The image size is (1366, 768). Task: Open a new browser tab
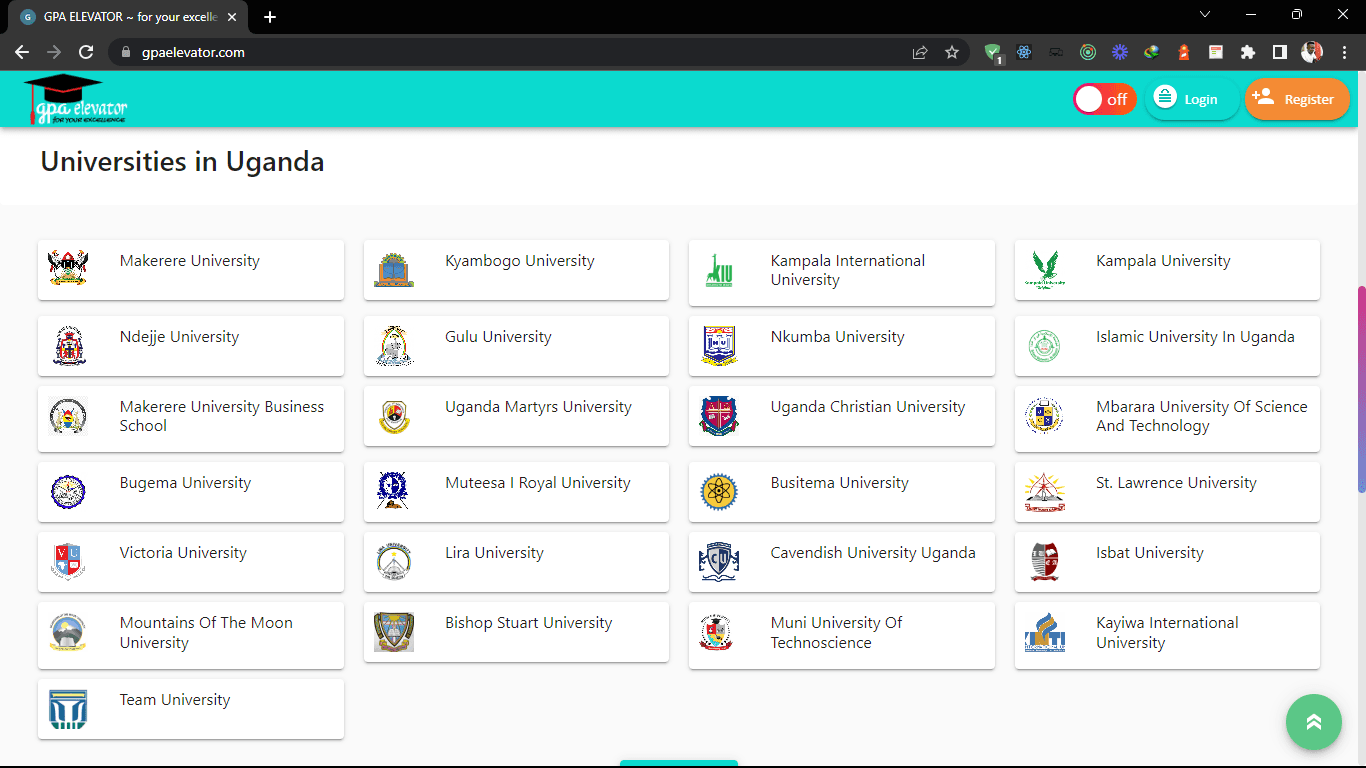(270, 17)
